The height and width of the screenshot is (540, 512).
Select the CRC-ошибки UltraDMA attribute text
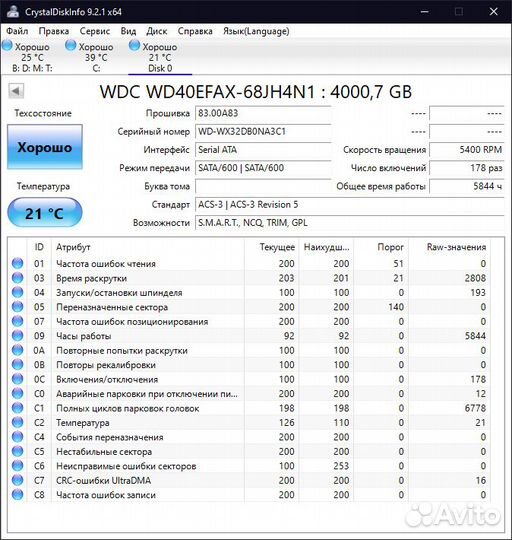[x=104, y=481]
